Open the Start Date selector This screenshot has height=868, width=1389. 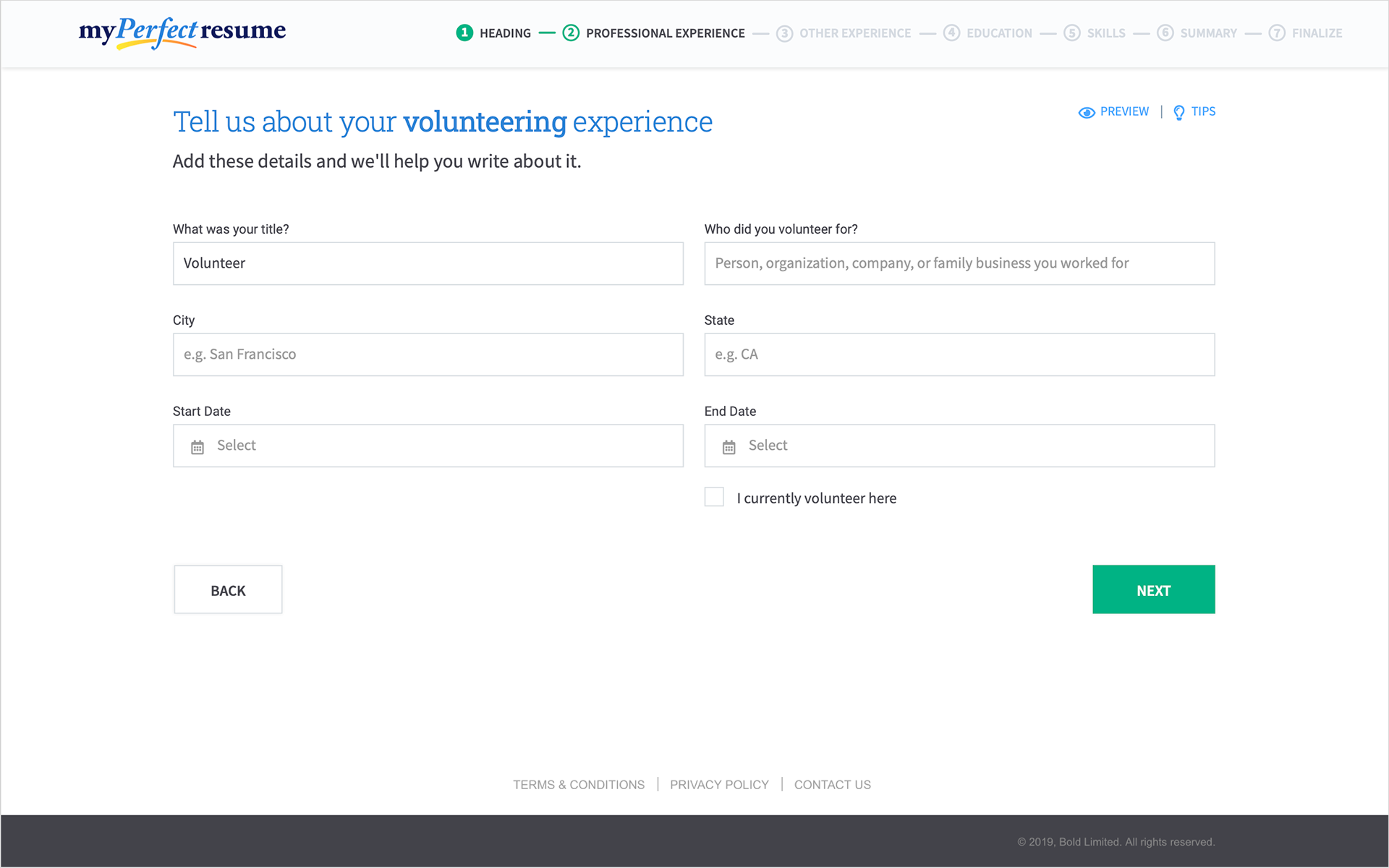point(428,446)
